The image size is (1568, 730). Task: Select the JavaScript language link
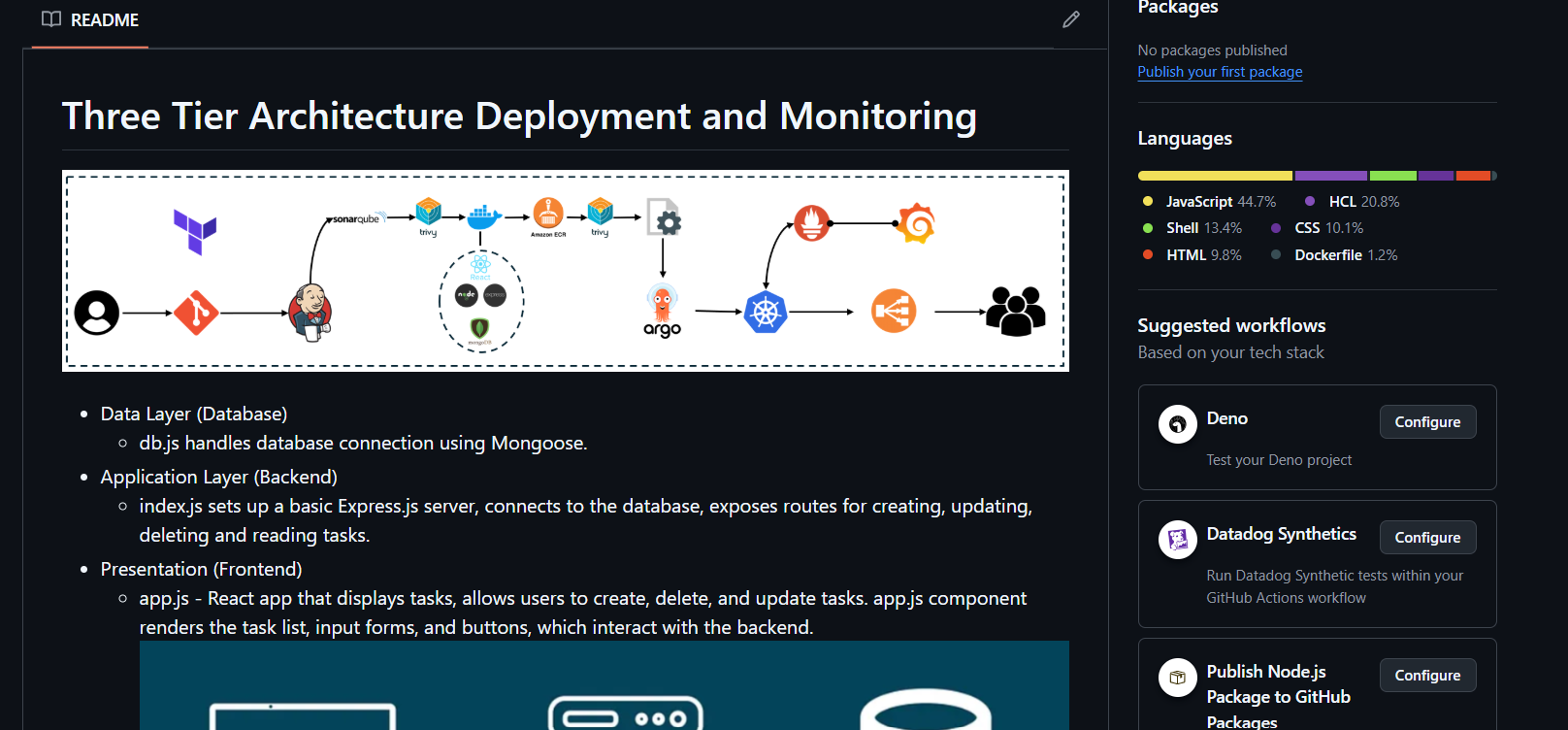pyautogui.click(x=1220, y=202)
